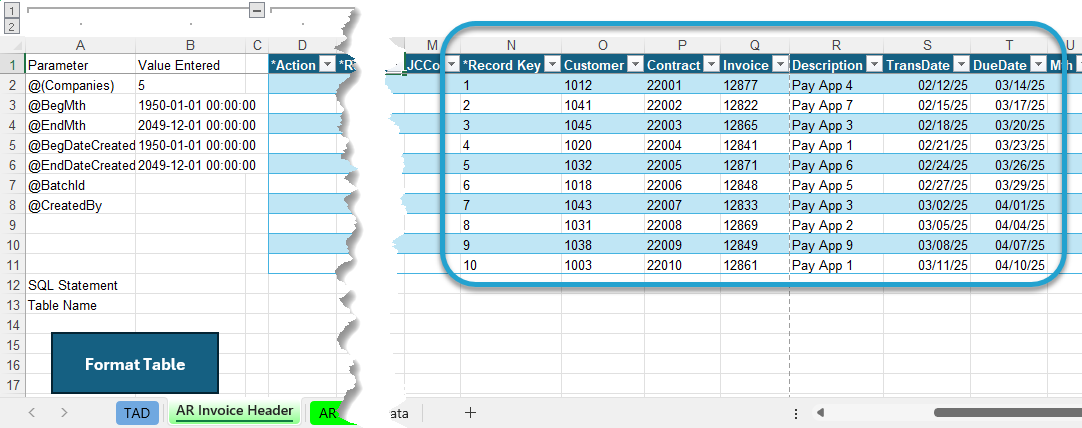This screenshot has width=1082, height=428.
Task: Select column header R
Action: [x=836, y=46]
